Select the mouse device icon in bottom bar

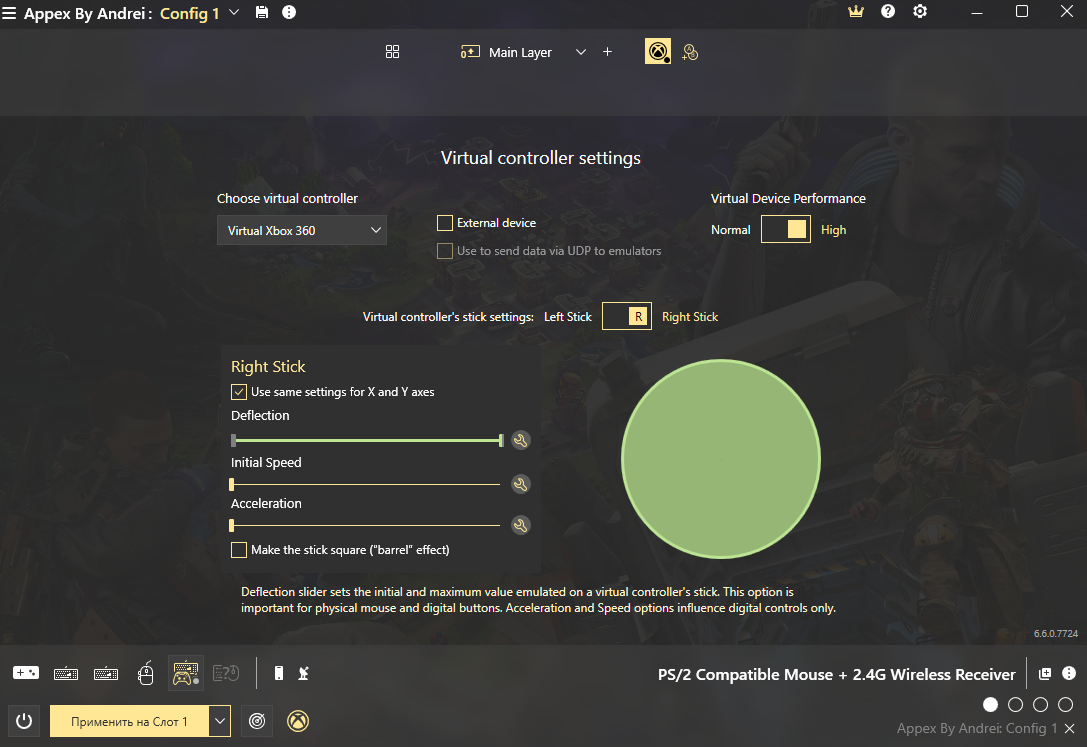click(x=146, y=674)
